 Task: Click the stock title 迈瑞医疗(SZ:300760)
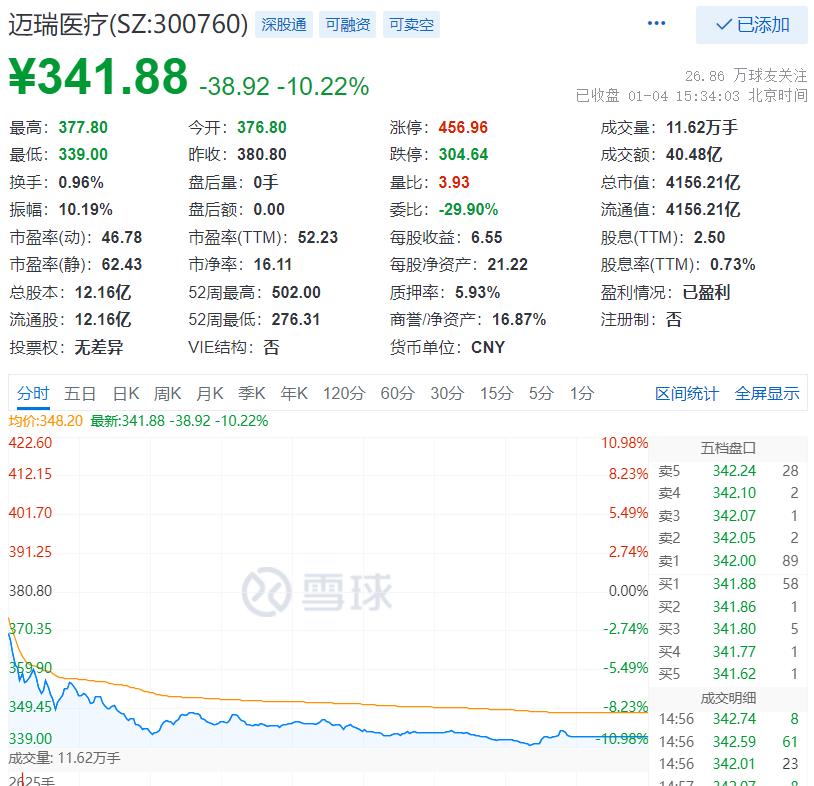pyautogui.click(x=128, y=24)
